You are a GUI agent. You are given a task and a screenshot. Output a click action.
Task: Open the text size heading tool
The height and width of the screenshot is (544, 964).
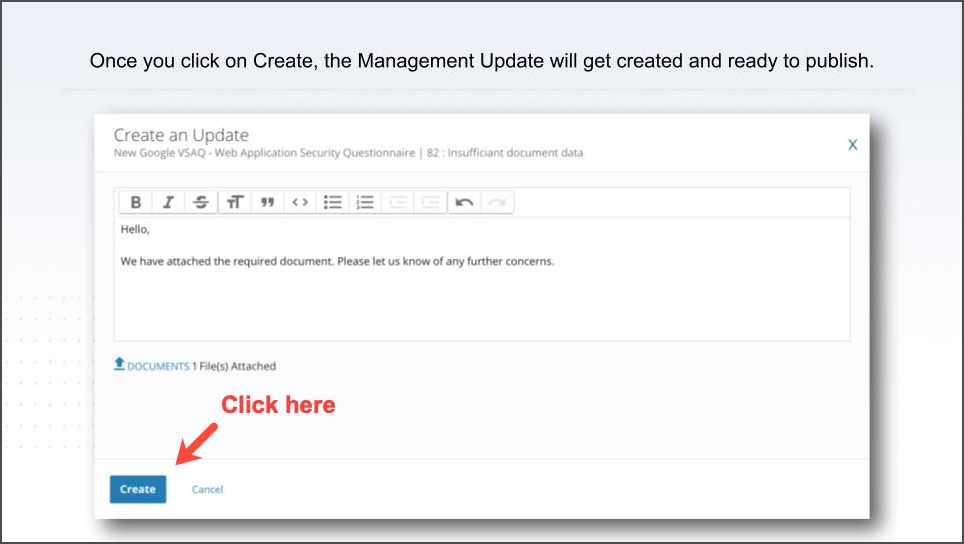pos(235,202)
